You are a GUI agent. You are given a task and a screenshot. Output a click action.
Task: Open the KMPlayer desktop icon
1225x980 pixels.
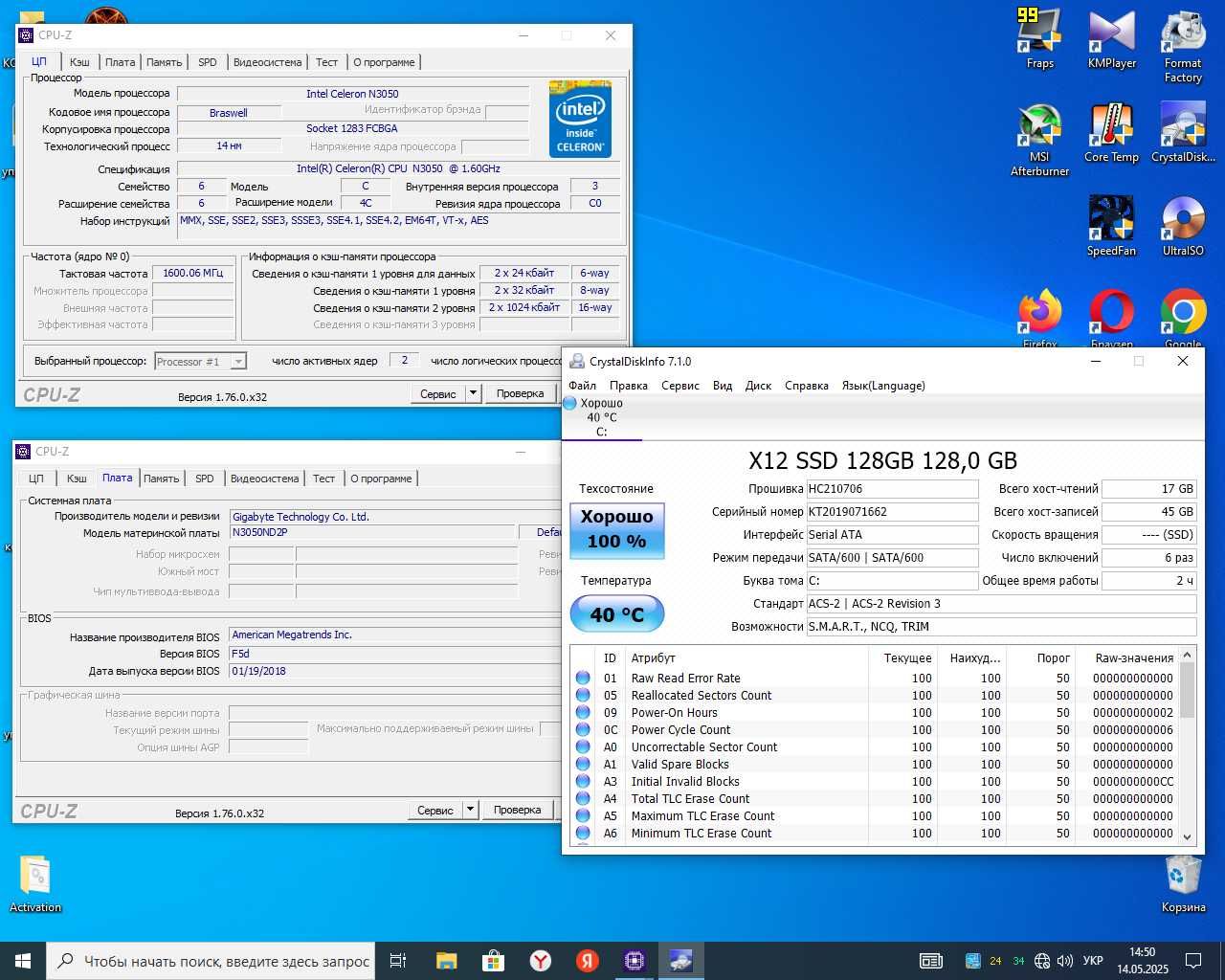tap(1111, 38)
